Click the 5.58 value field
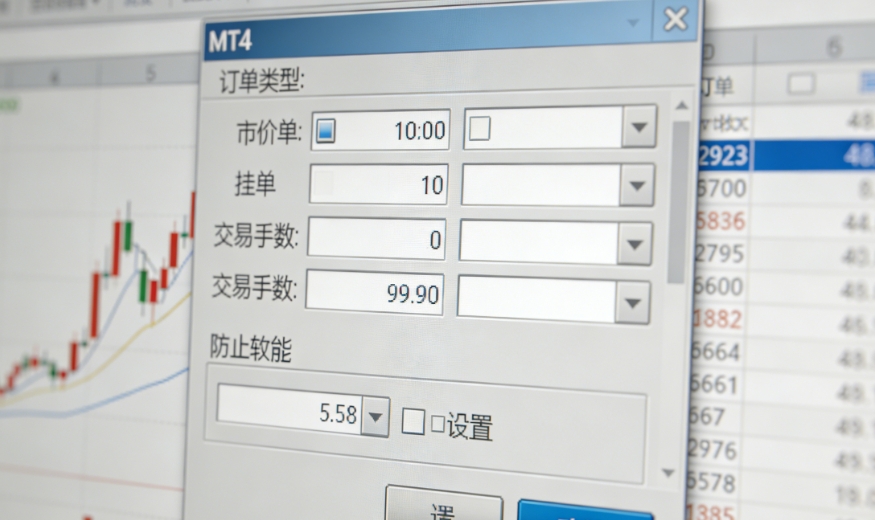The height and width of the screenshot is (520, 875). coord(289,408)
